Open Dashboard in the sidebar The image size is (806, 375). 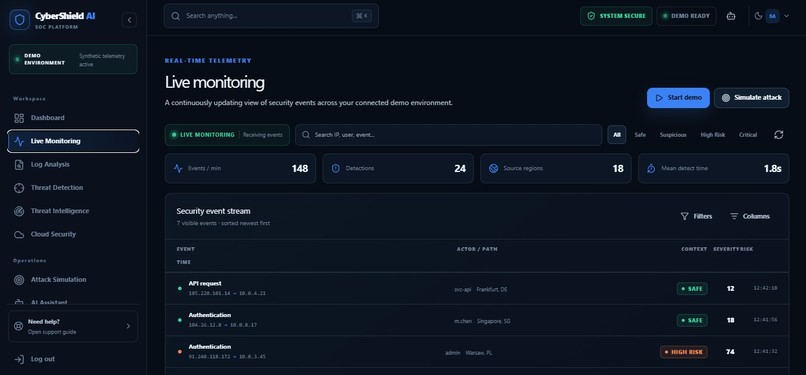(x=73, y=118)
